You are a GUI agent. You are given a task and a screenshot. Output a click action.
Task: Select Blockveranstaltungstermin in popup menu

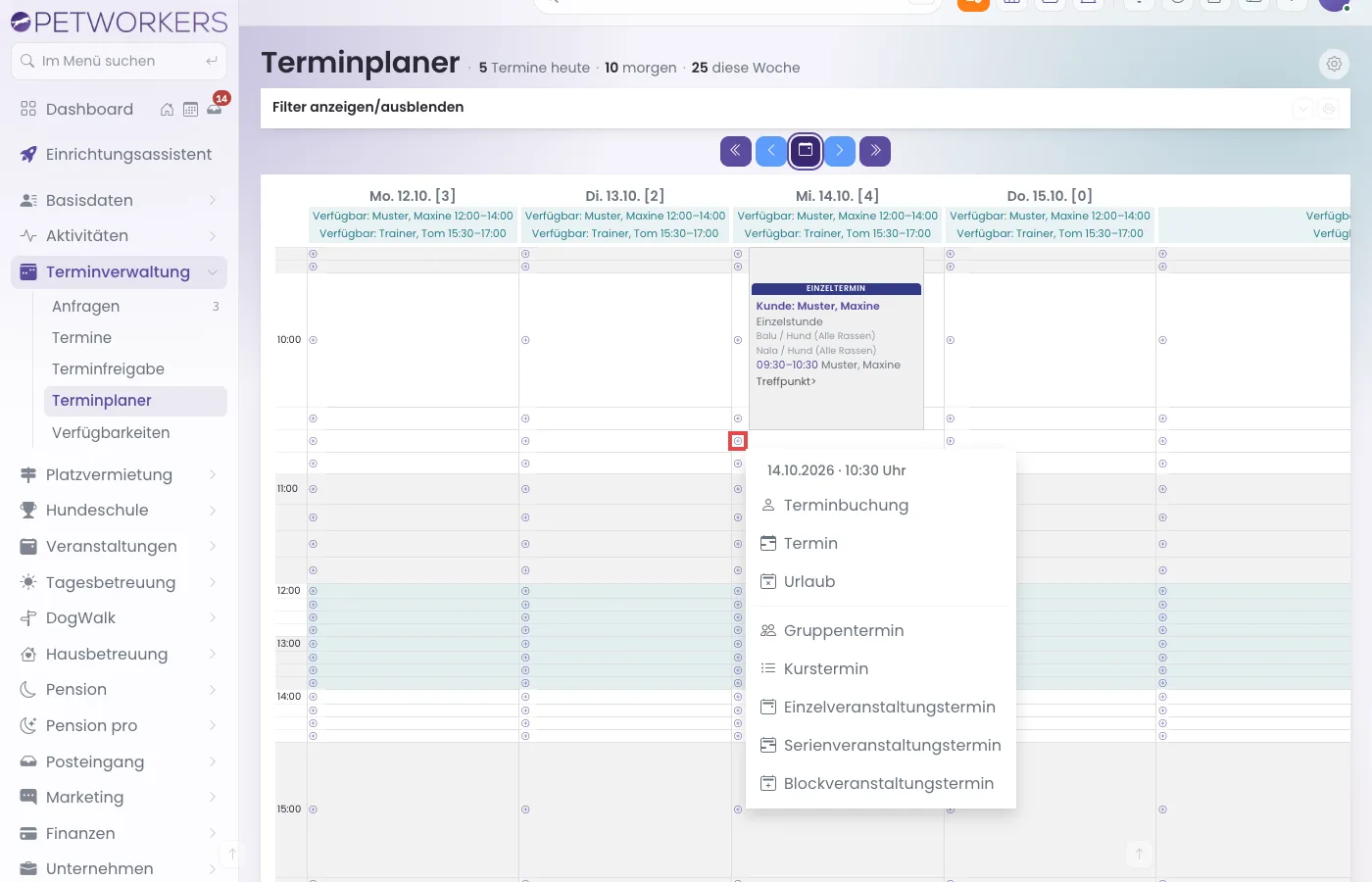[x=880, y=783]
